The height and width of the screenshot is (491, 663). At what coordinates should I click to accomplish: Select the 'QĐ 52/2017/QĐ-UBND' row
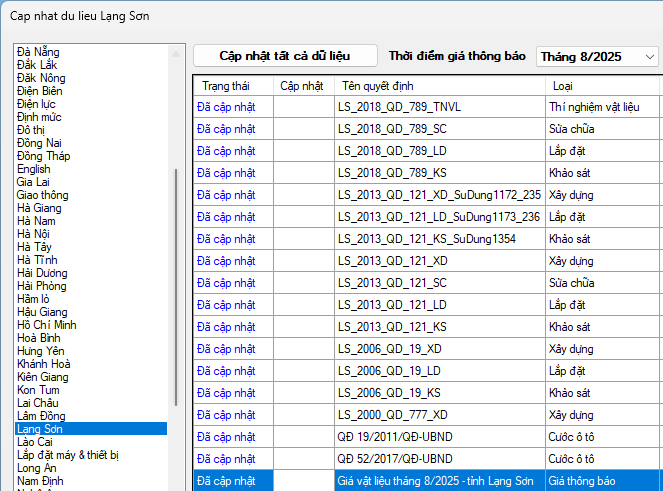click(x=440, y=459)
